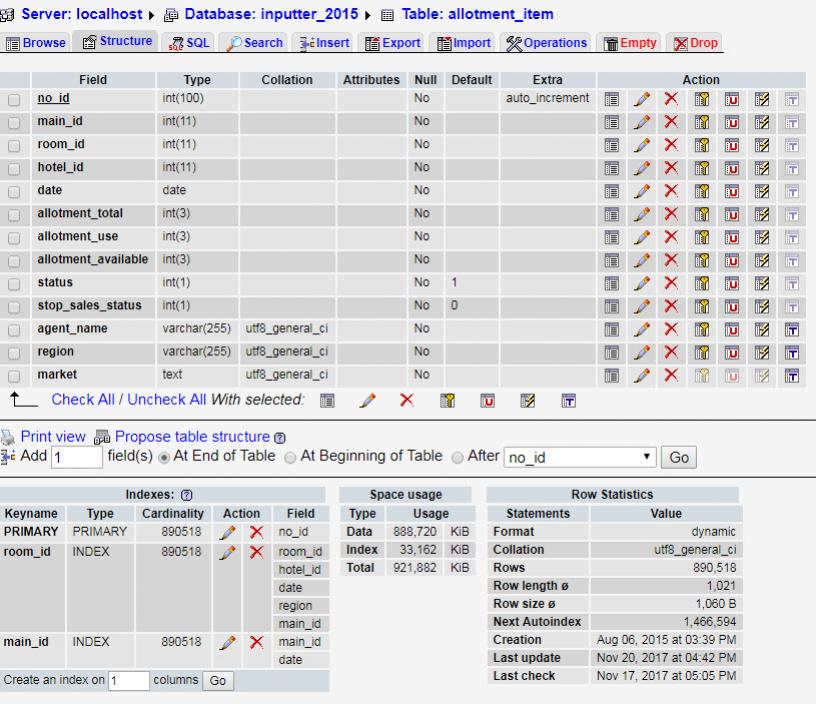Click the With selected Primary key icon
Screen dimensions: 816x704
[448, 401]
